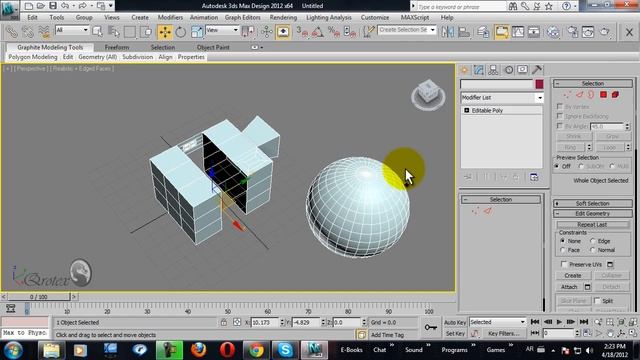This screenshot has width=640, height=360.
Task: Click the X coordinate input field
Action: [x=264, y=322]
